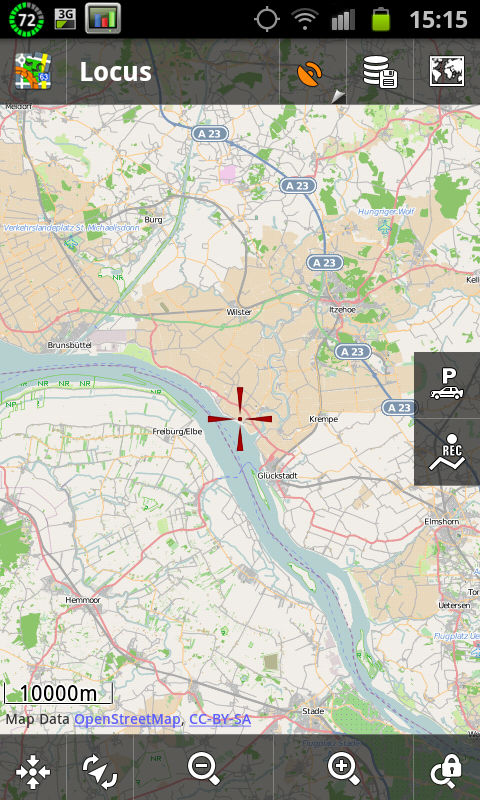This screenshot has width=480, height=800.
Task: Tap the 10000m map scale bar
Action: click(x=58, y=693)
